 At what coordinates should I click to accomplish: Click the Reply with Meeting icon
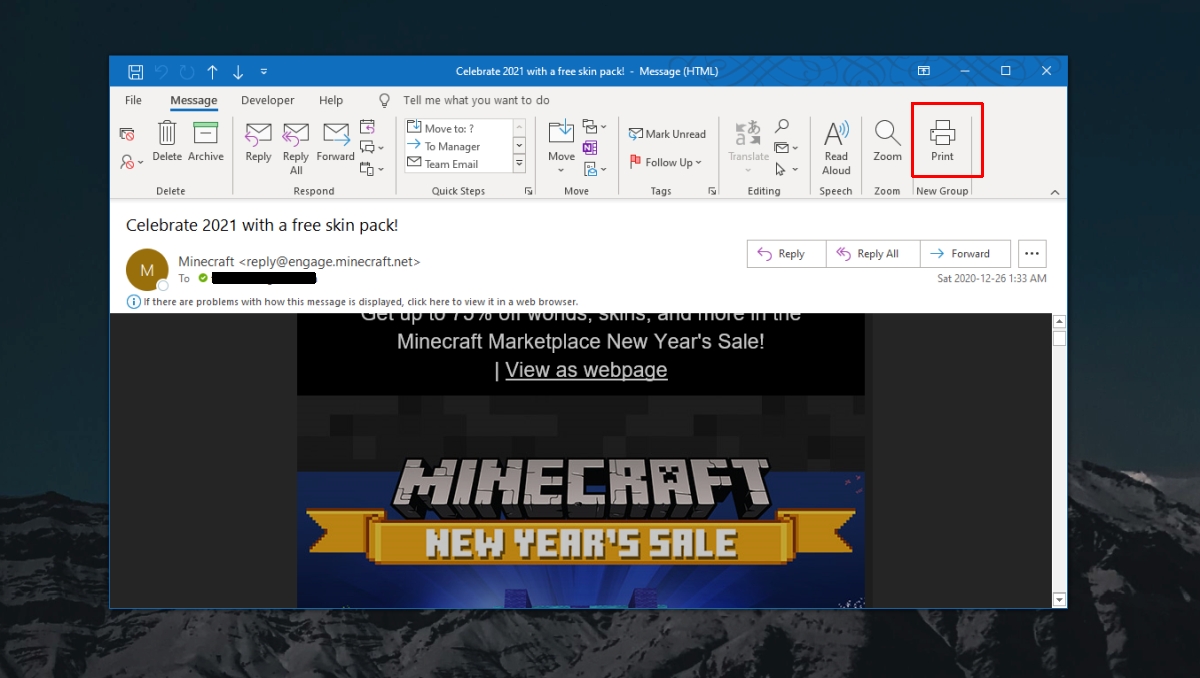tap(368, 127)
